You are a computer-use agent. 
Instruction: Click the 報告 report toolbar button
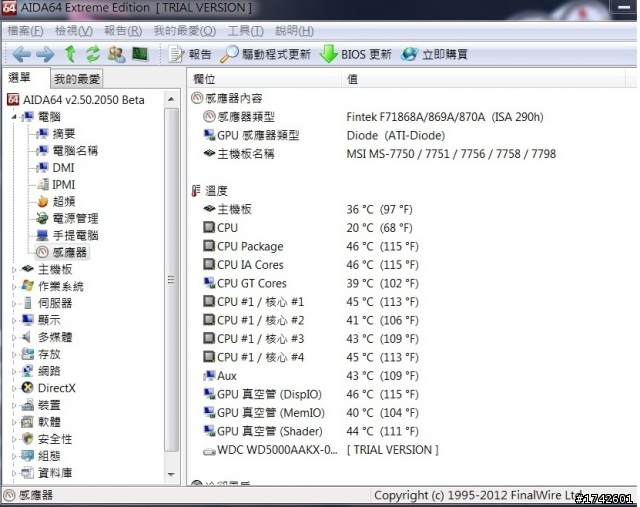pos(190,54)
